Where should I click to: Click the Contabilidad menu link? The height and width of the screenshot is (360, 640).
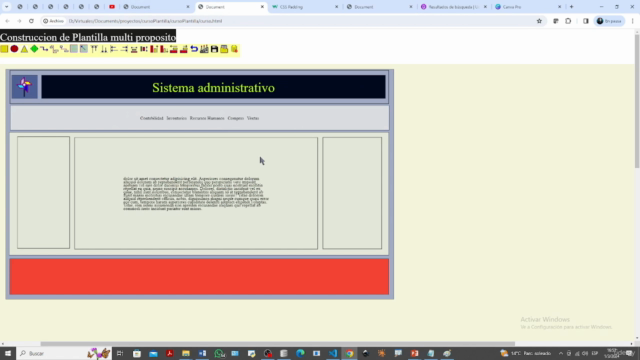(x=151, y=118)
